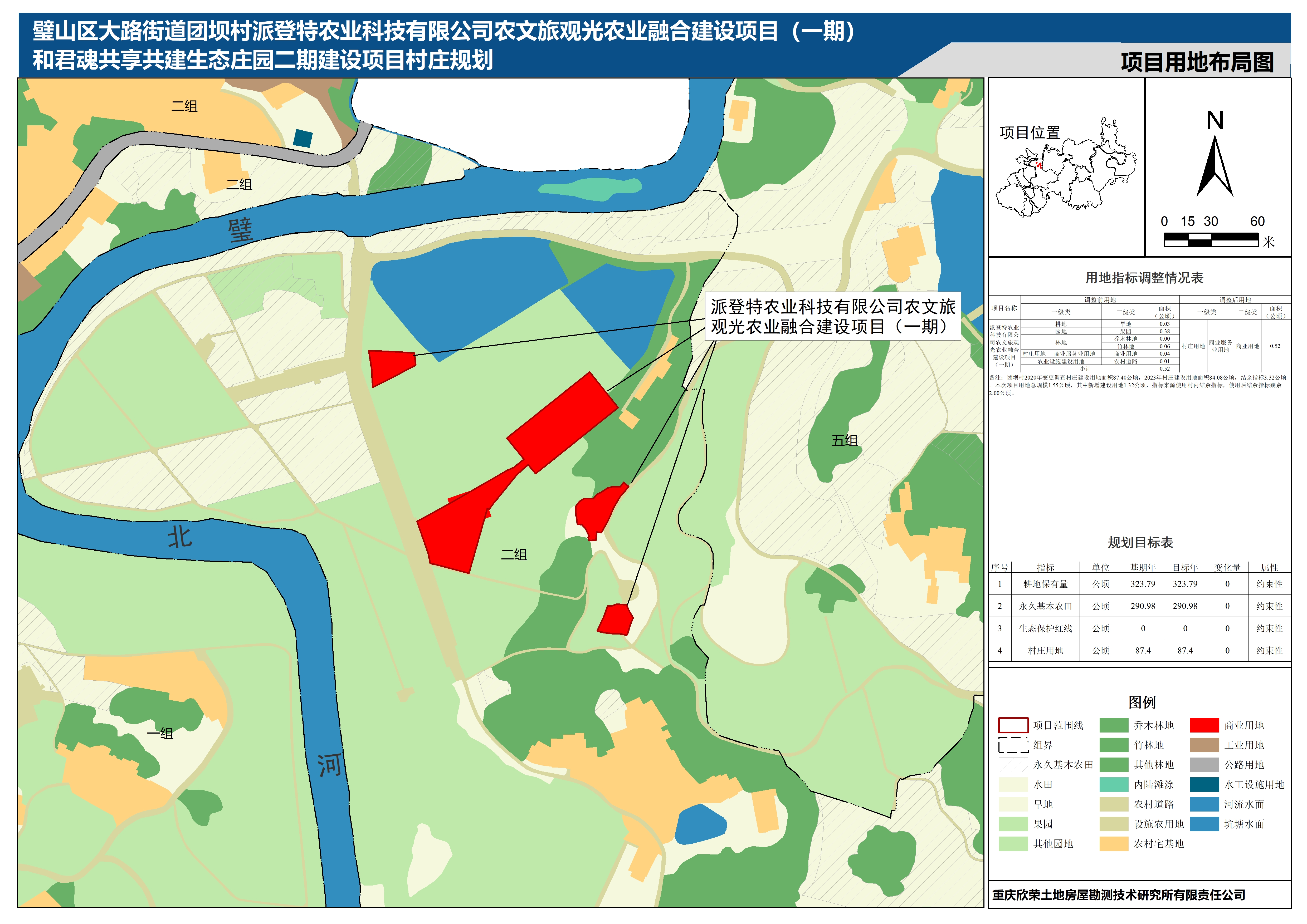
Task: Click the 调整后用地 header in the adjustment table
Action: tap(1235, 300)
